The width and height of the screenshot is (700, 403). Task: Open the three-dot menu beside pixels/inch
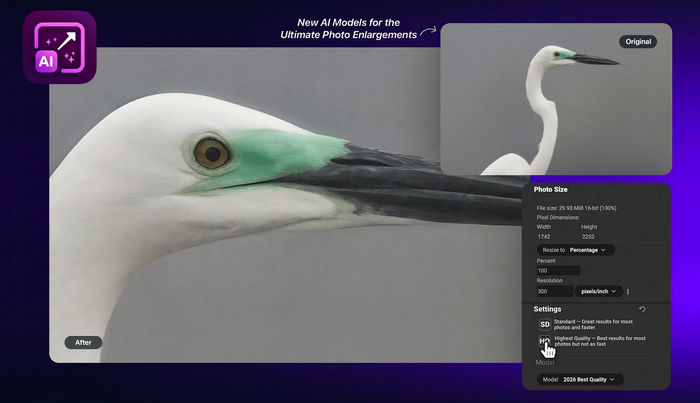(x=628, y=291)
